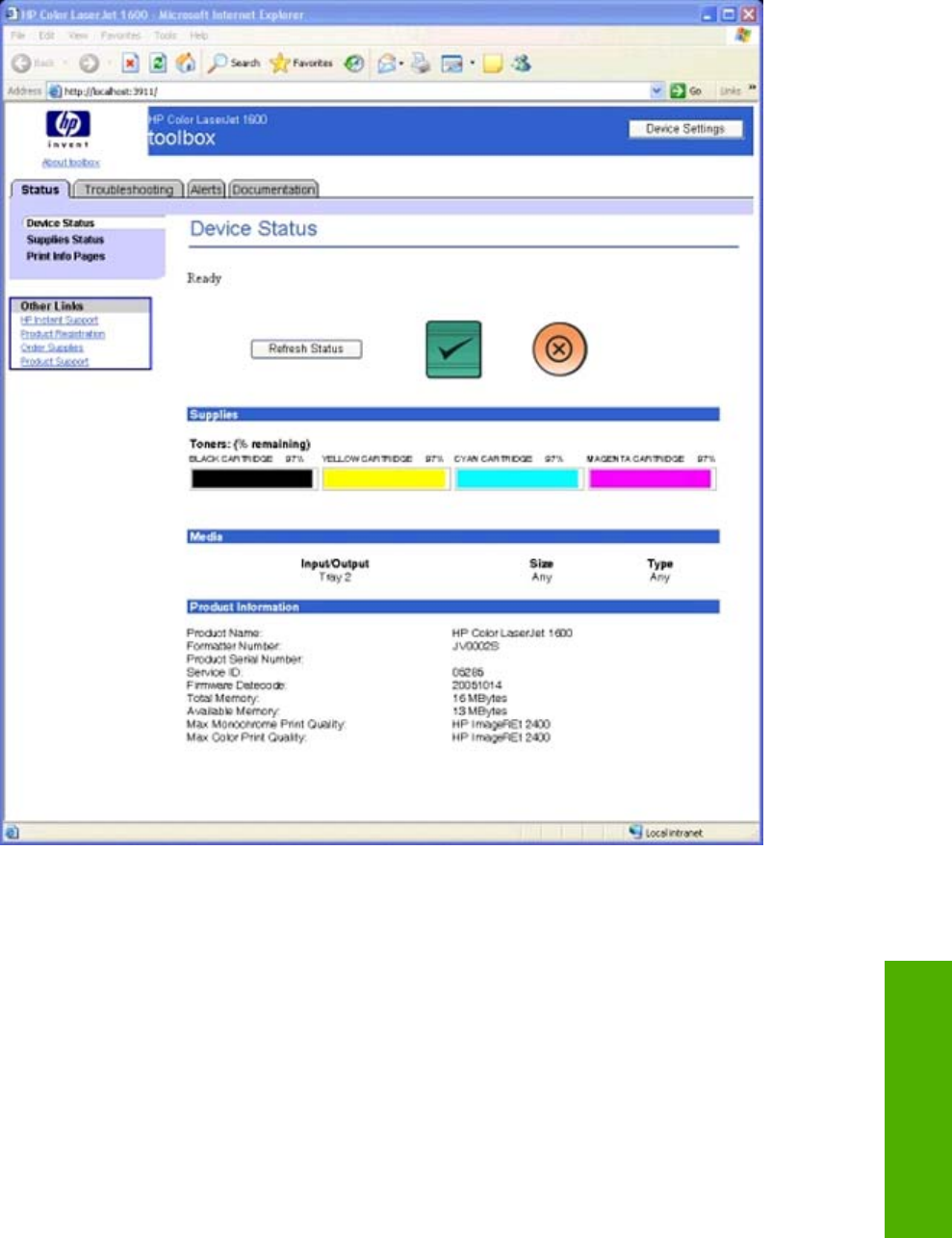Image resolution: width=952 pixels, height=1238 pixels.
Task: Click the 'Tray 2' input/output value
Action: pos(335,578)
